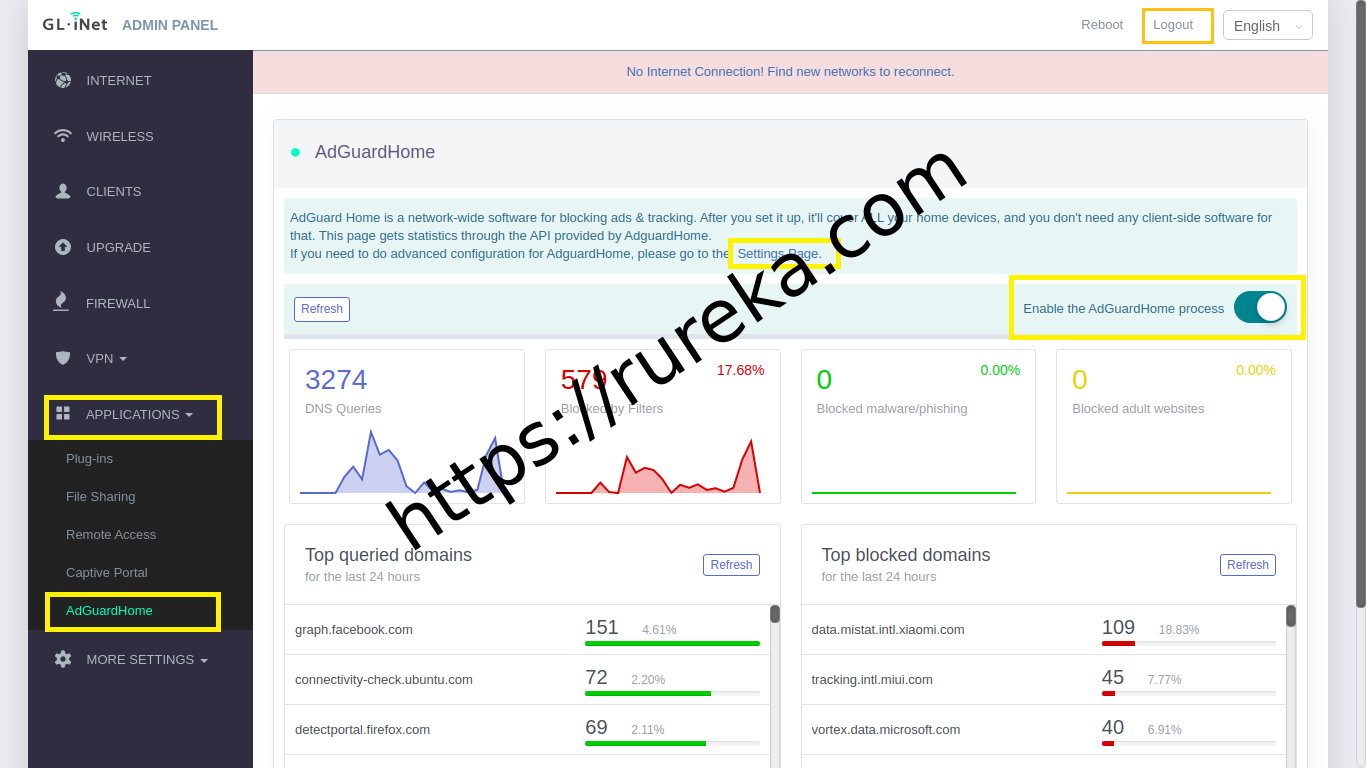Click the Blocked by Filters red chart

pyautogui.click(x=658, y=468)
